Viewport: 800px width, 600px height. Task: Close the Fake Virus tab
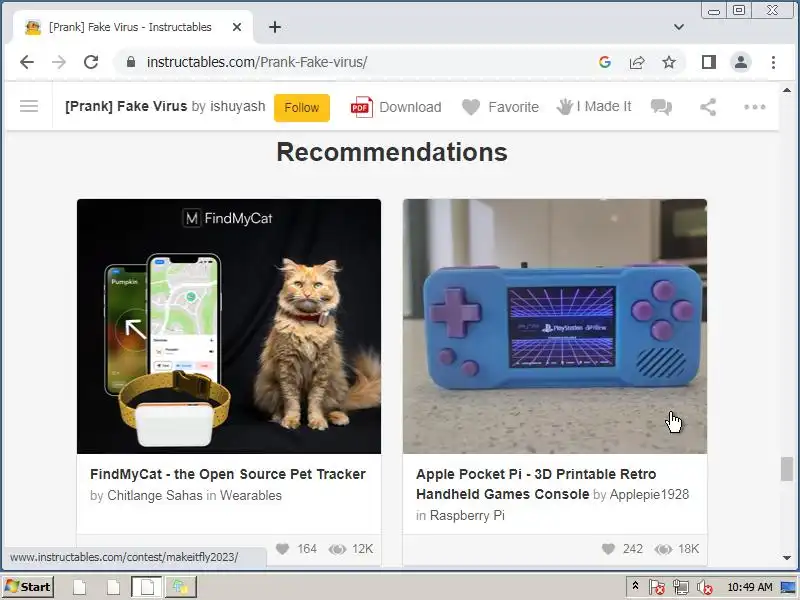tap(237, 27)
